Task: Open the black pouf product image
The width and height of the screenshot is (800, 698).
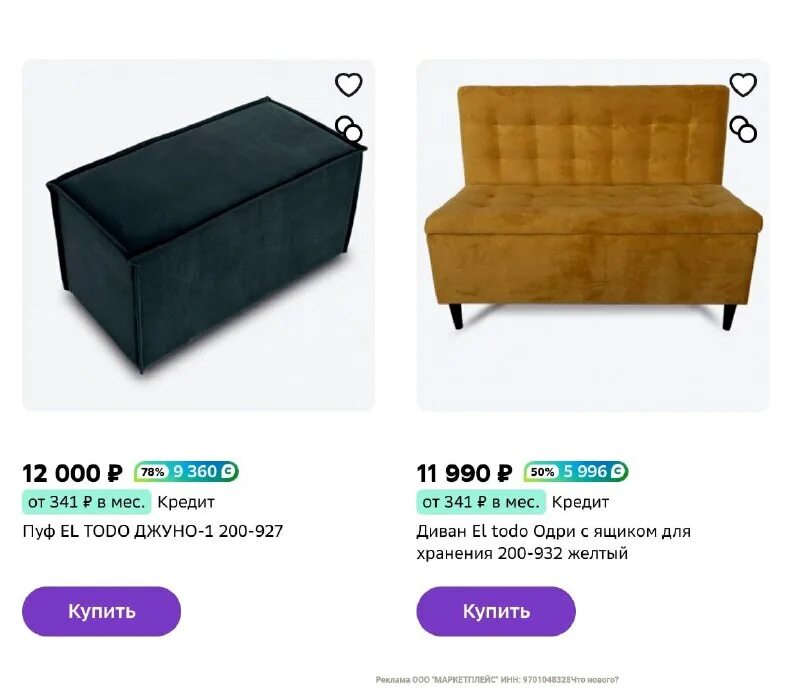Action: click(198, 235)
